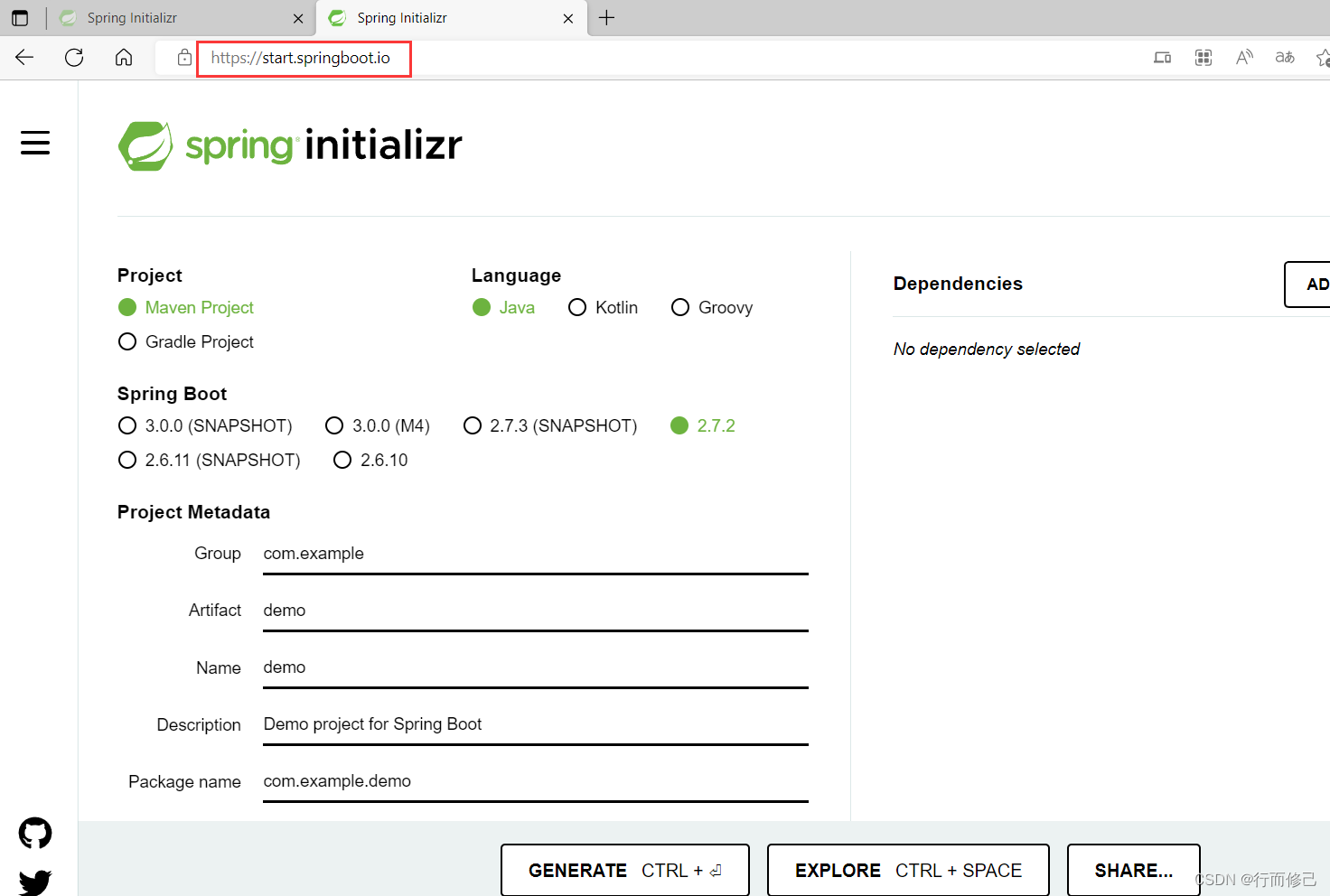Go back with the browser back arrow

tap(24, 58)
